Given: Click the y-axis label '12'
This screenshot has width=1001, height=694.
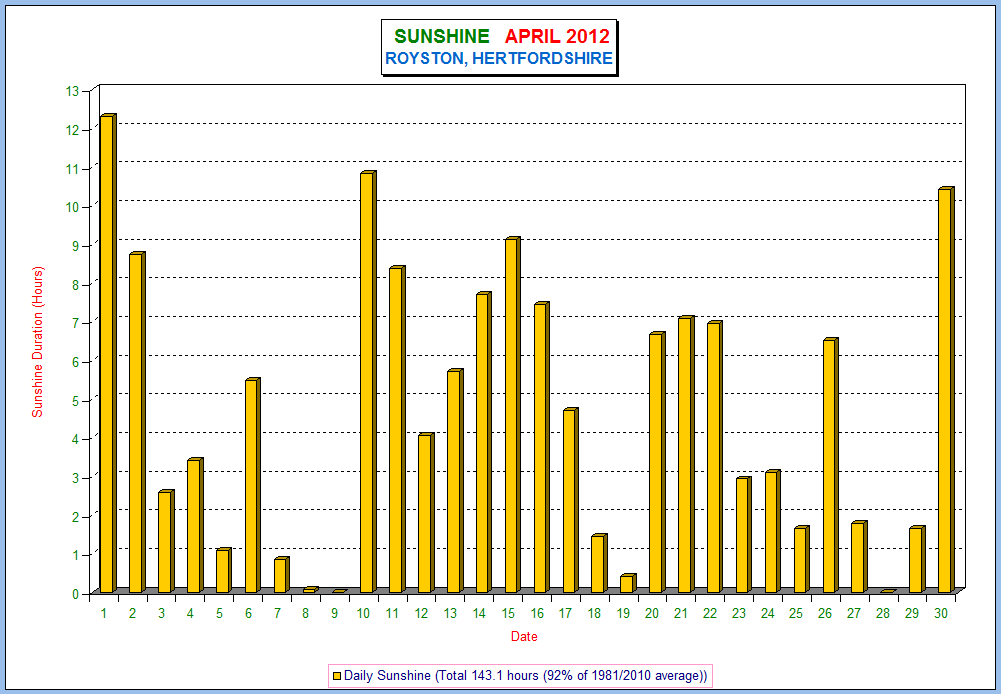Looking at the screenshot, I should (x=72, y=130).
